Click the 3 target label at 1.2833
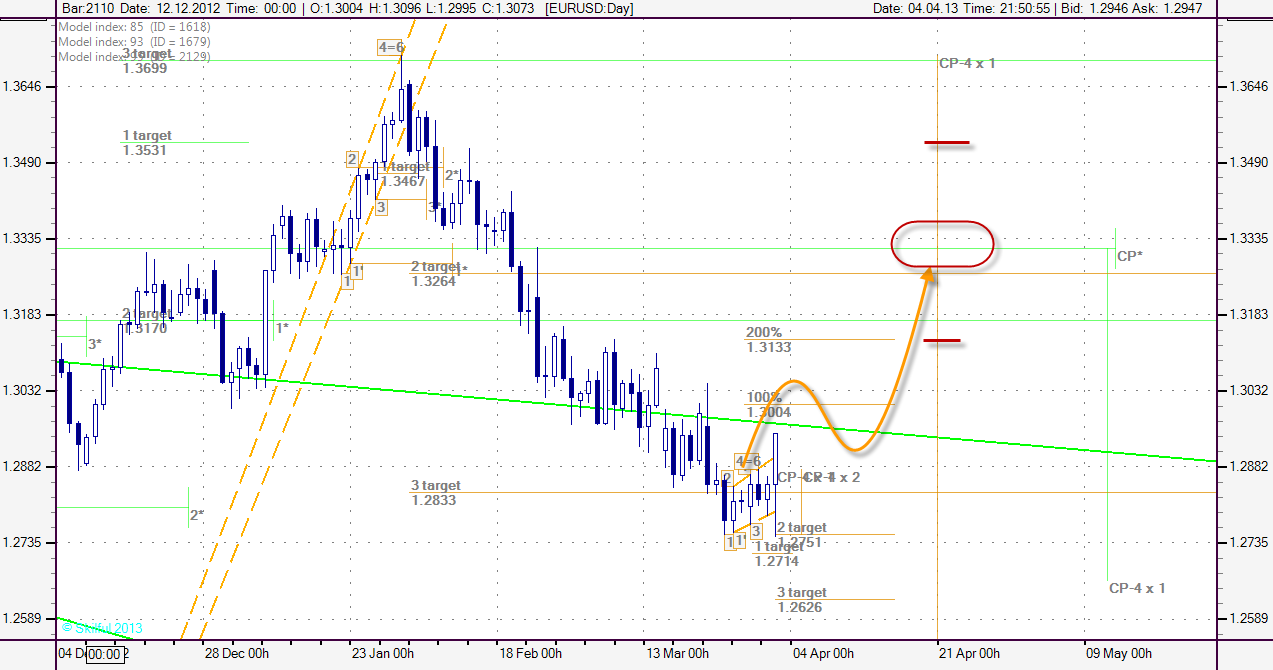The width and height of the screenshot is (1273, 670). (435, 493)
